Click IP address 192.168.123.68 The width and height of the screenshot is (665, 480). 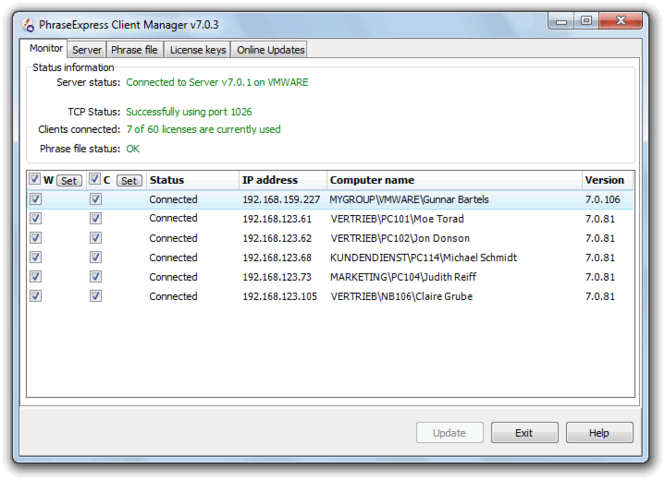(x=277, y=258)
